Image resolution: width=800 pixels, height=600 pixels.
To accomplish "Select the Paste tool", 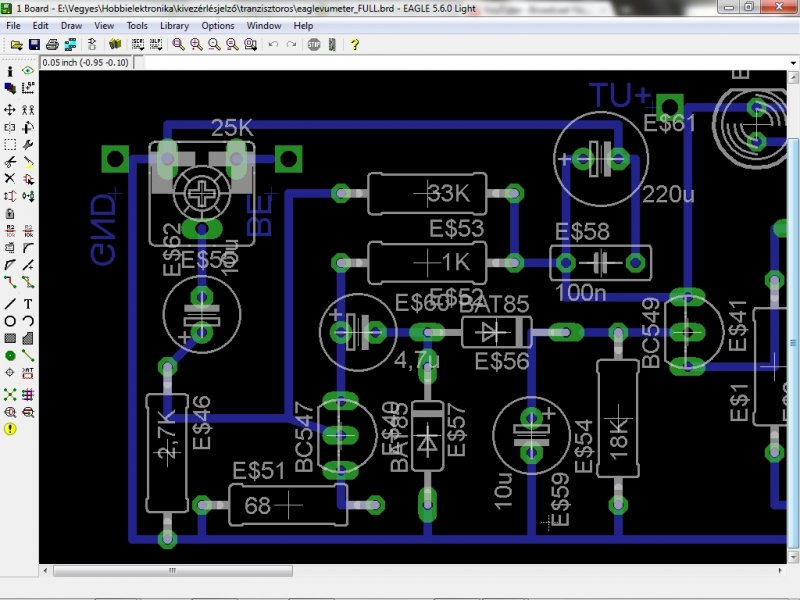I will click(28, 162).
